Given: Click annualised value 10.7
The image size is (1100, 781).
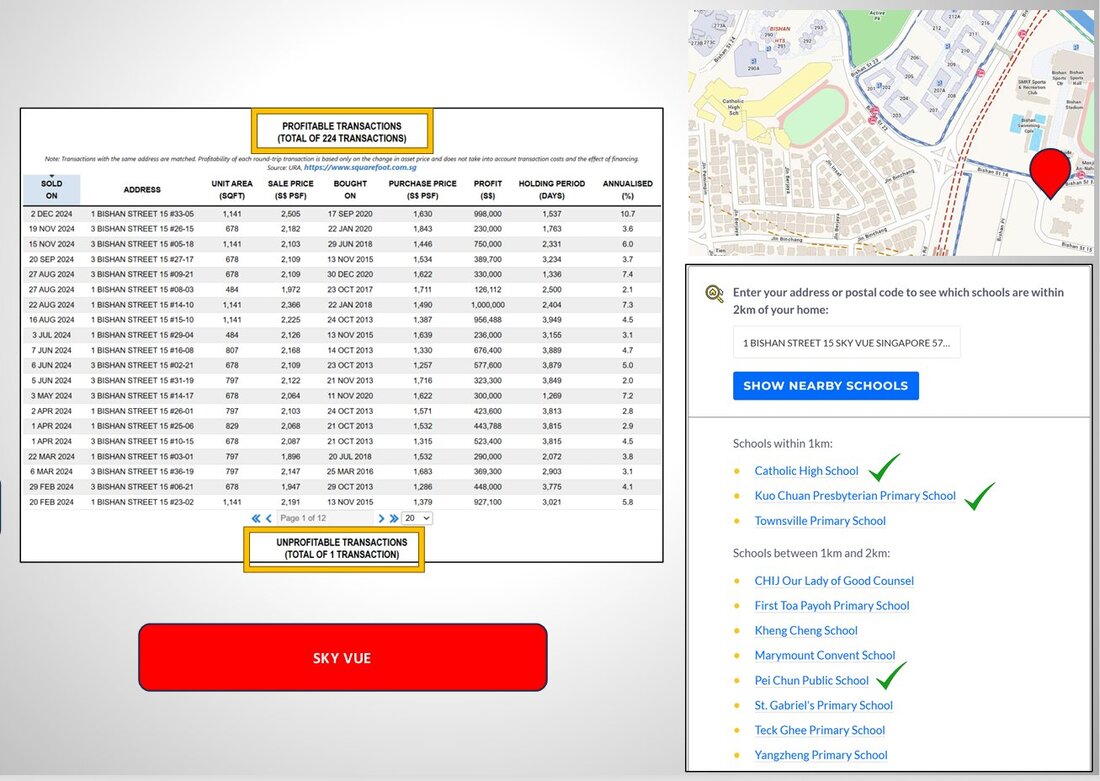Looking at the screenshot, I should 627,214.
